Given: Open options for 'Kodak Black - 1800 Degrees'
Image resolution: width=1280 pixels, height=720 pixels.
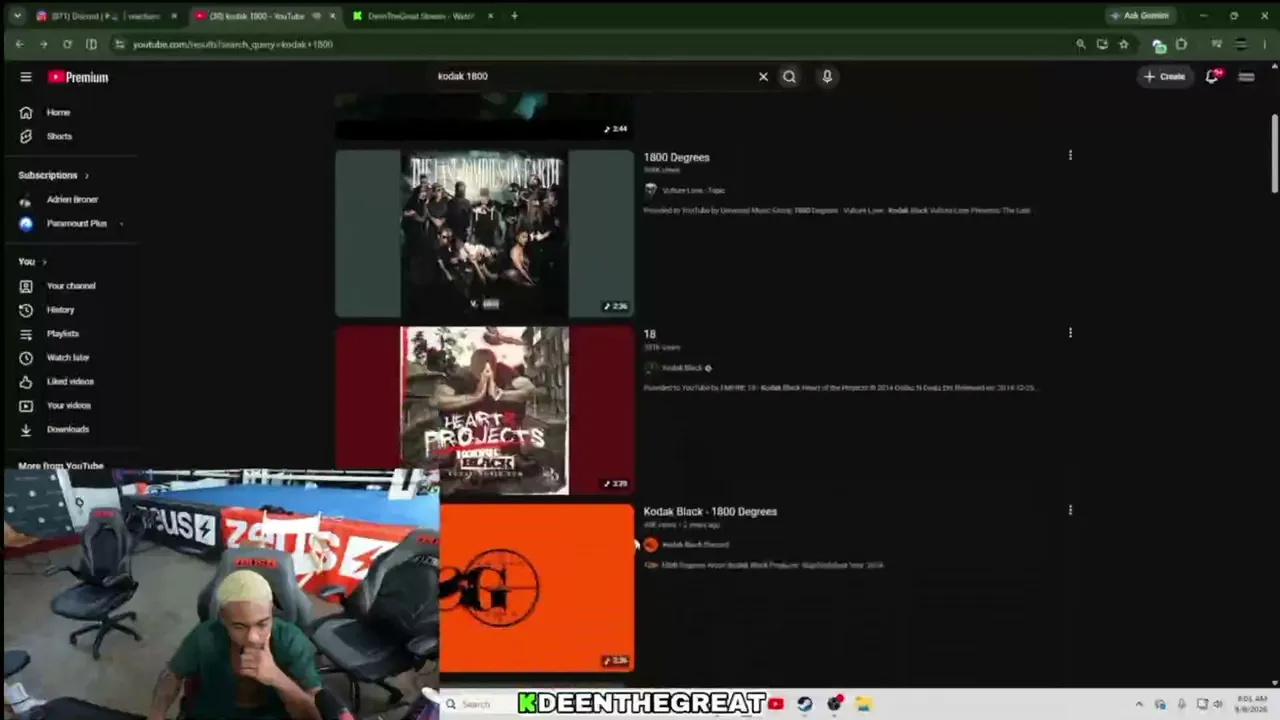Looking at the screenshot, I should click(x=1070, y=510).
